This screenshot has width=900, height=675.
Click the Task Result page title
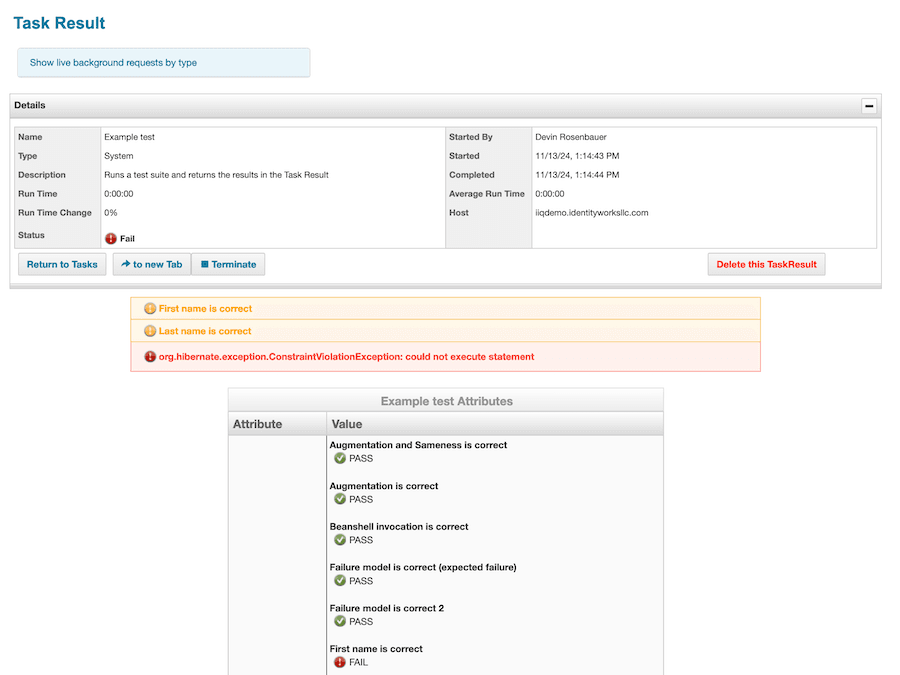tap(59, 23)
